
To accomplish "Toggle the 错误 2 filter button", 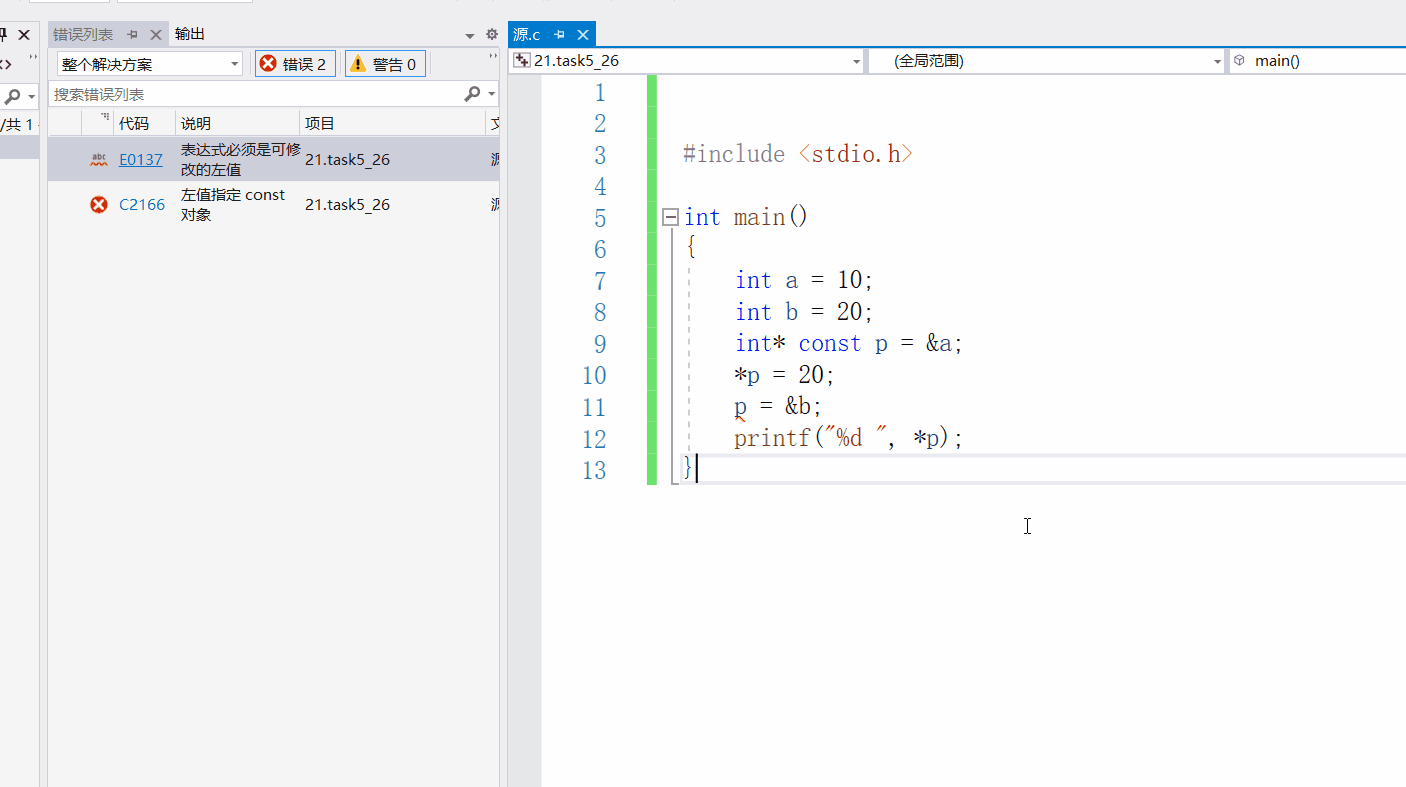I will (295, 64).
